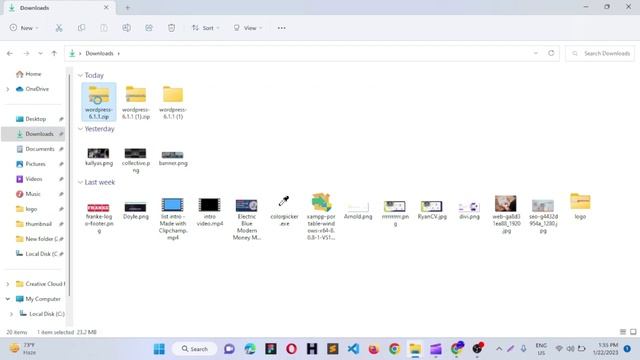This screenshot has height=360, width=640.
Task: Select the intro video.mp4 file
Action: [x=210, y=212]
